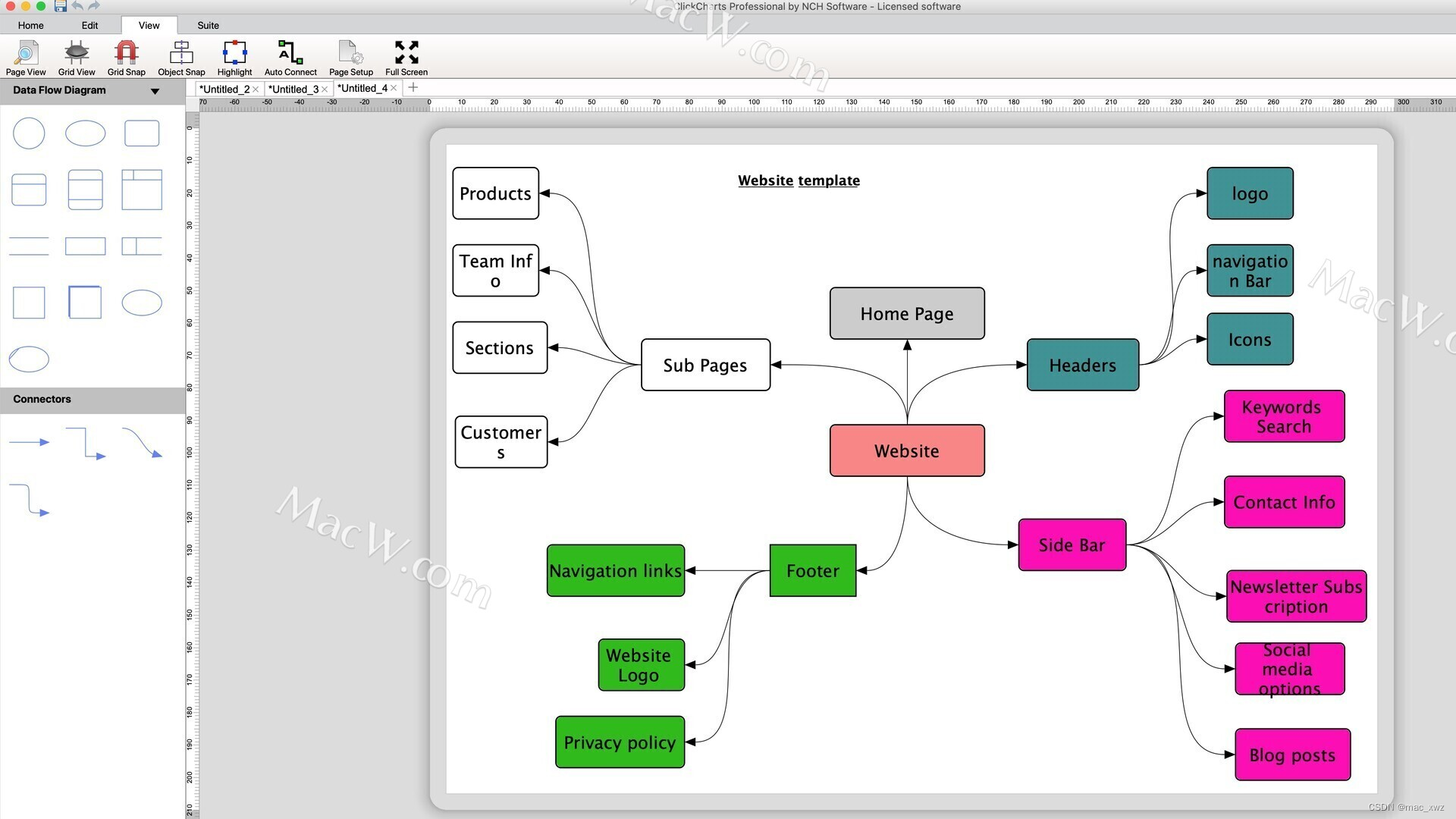Open the Suite ribbon tab
The height and width of the screenshot is (819, 1456).
coord(208,25)
